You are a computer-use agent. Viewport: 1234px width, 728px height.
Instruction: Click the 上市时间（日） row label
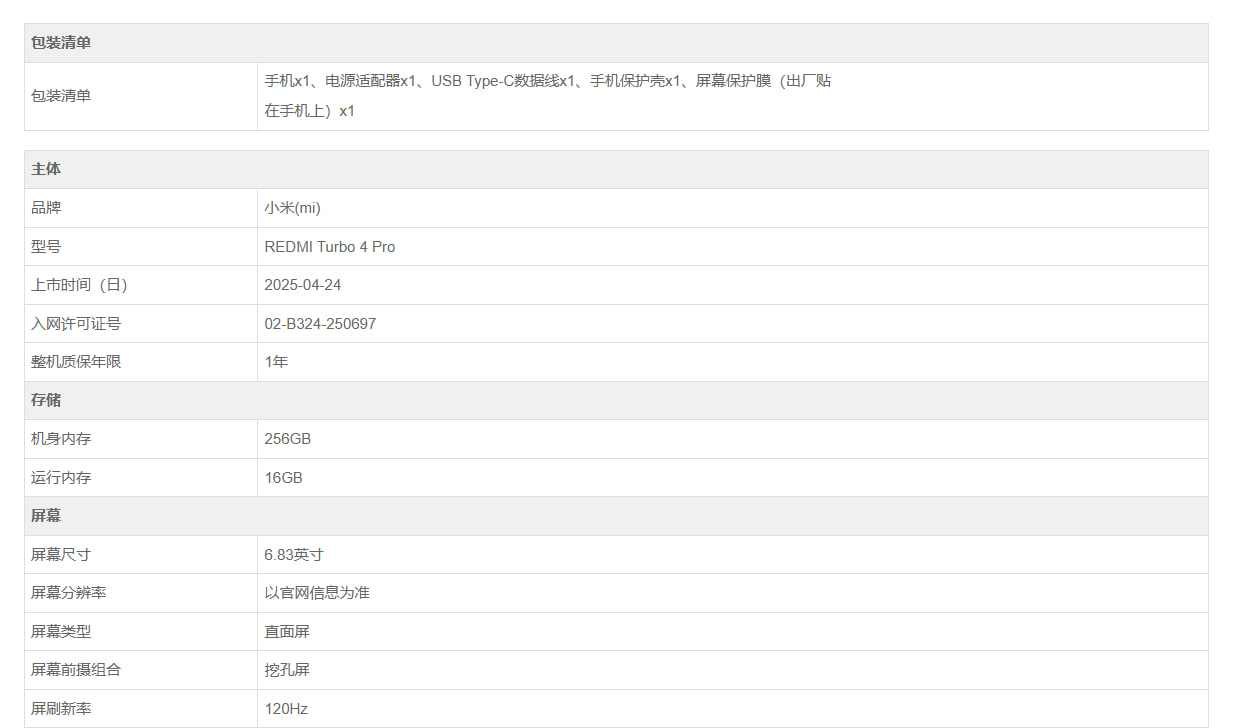79,285
